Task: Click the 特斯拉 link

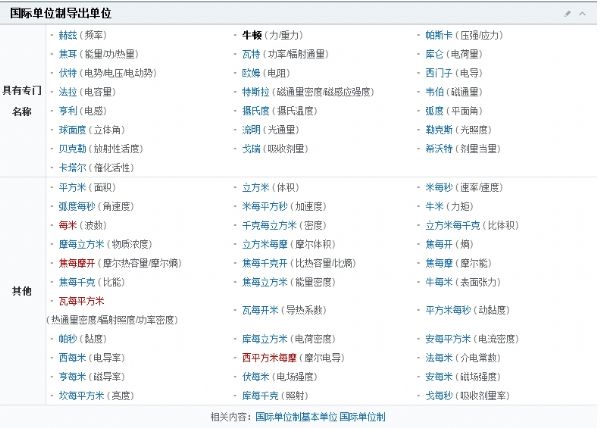Action: tap(256, 92)
